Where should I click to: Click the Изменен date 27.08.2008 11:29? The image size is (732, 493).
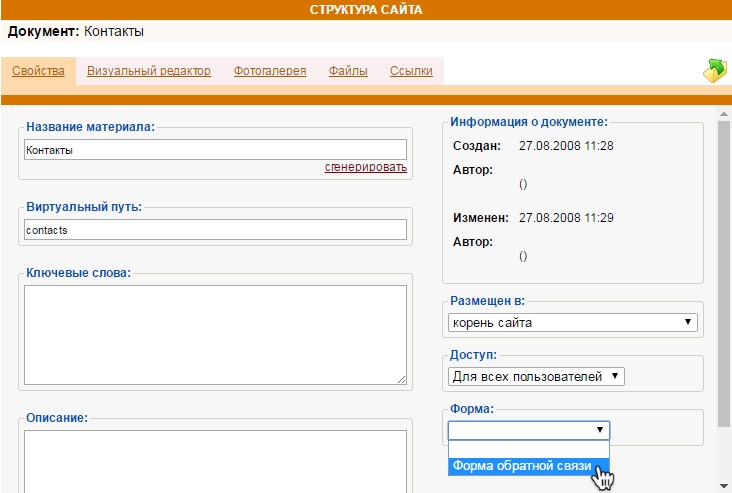[x=566, y=218]
